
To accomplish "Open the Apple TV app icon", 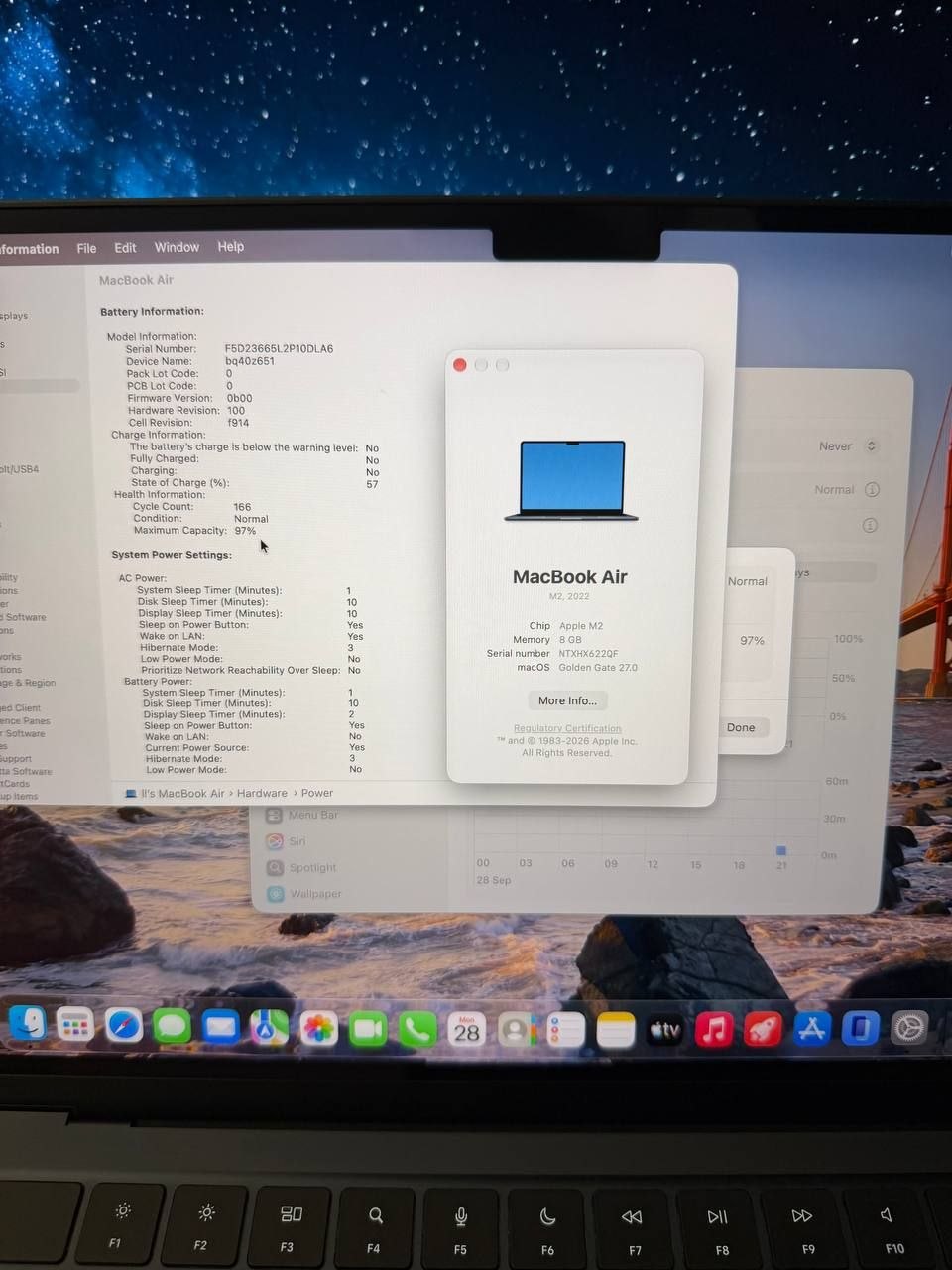I will [664, 1030].
